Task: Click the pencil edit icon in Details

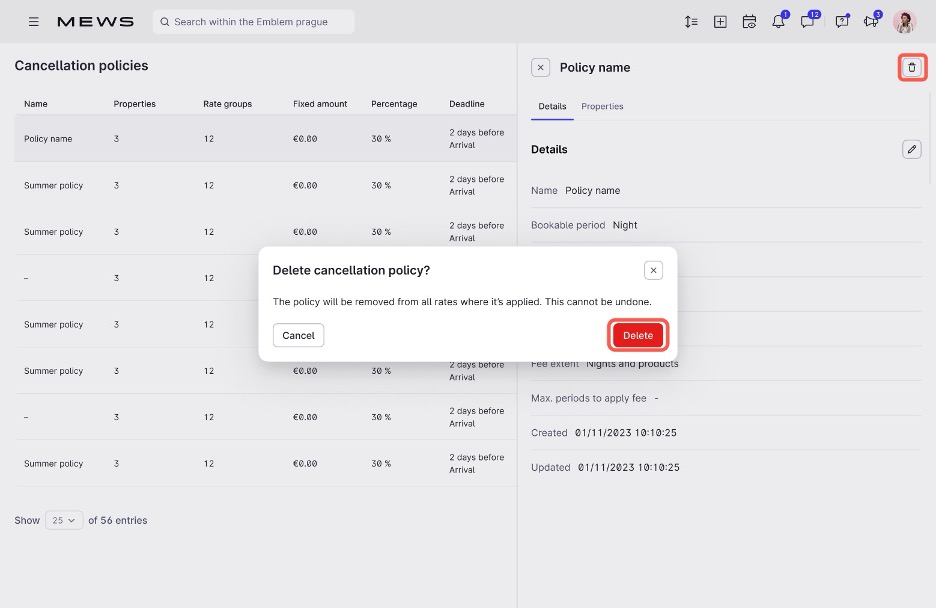Action: tap(912, 149)
